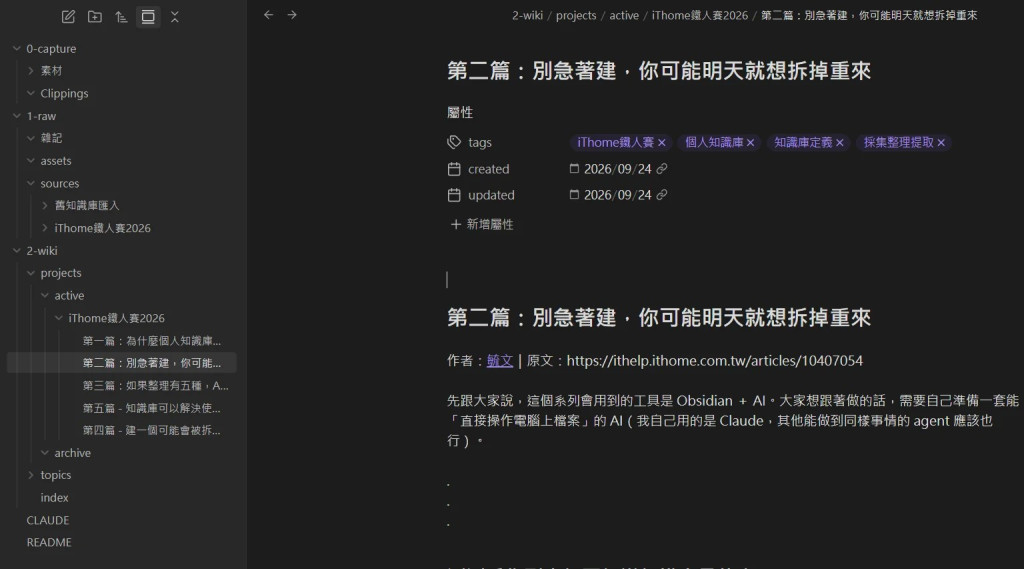Screen dimensions: 1024x569
Task: Collapse the Clippings folder
Action: click(31, 93)
